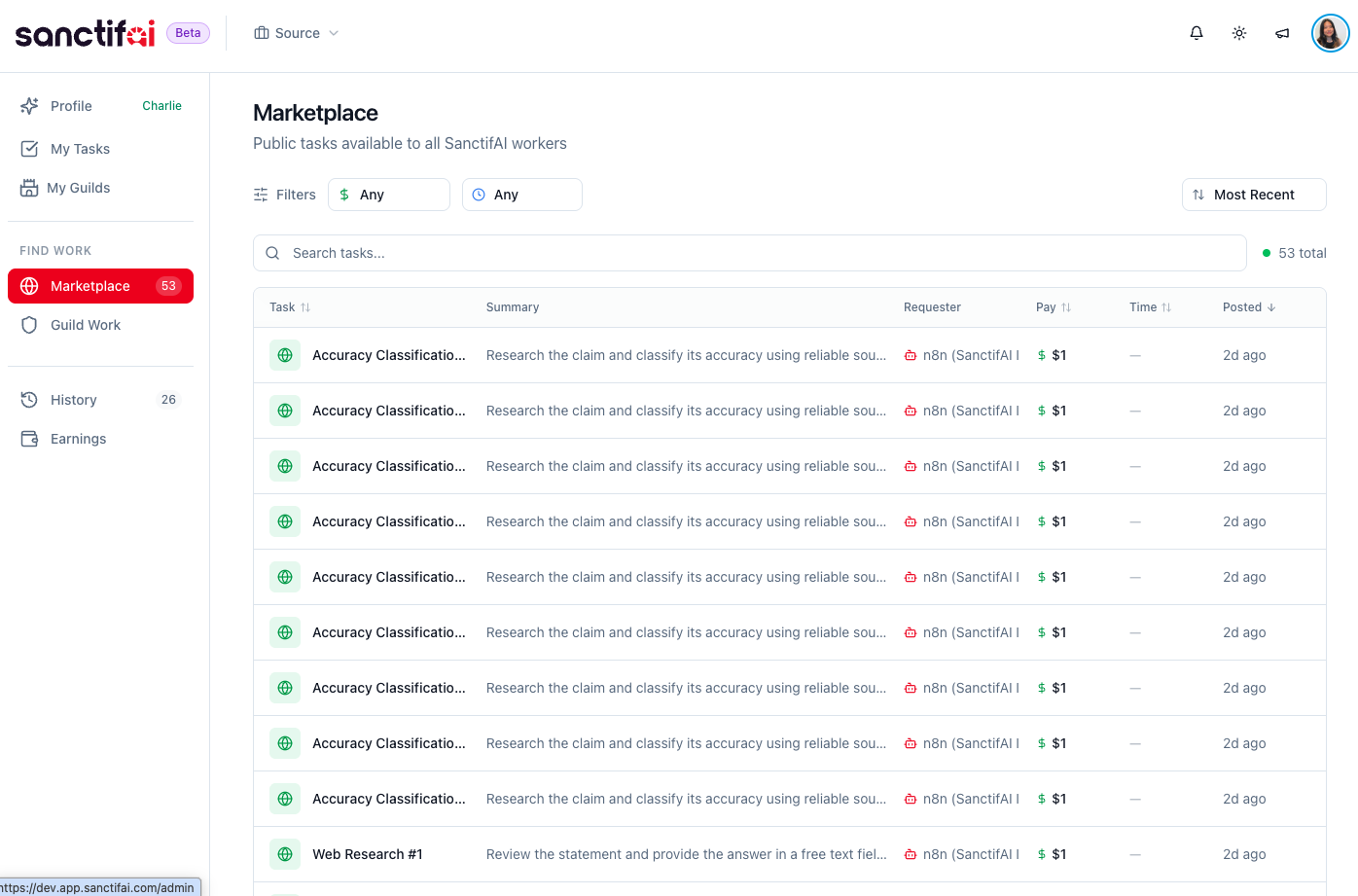
Task: Click the History clock icon
Action: [30, 399]
